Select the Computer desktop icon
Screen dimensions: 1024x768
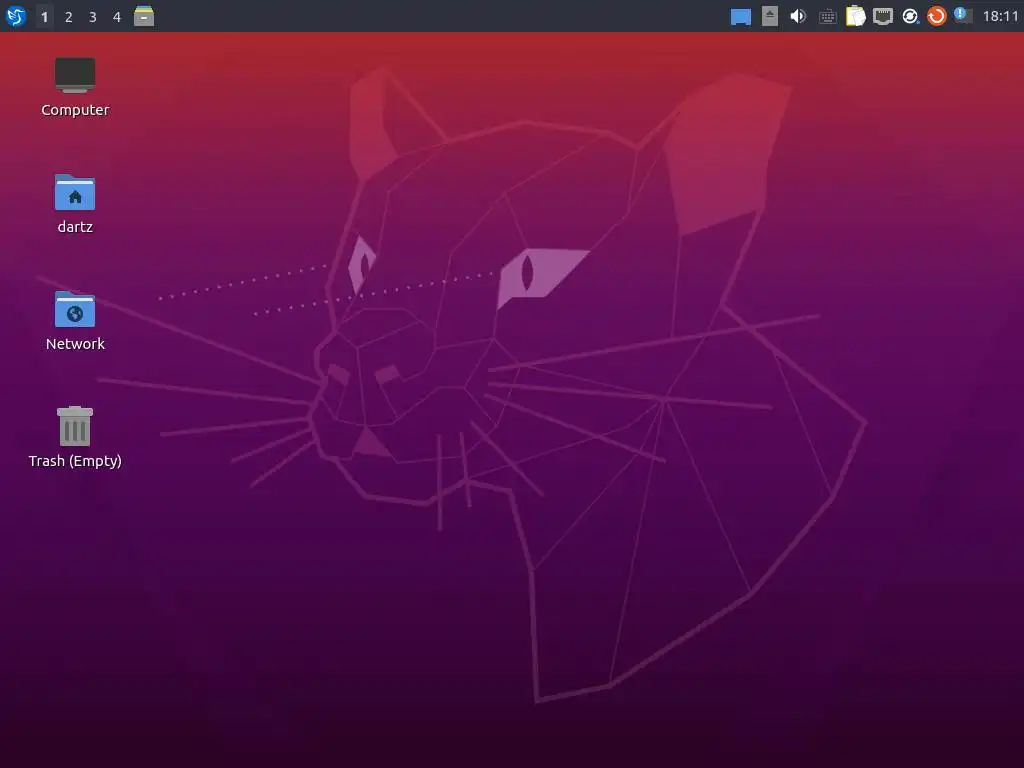(75, 75)
